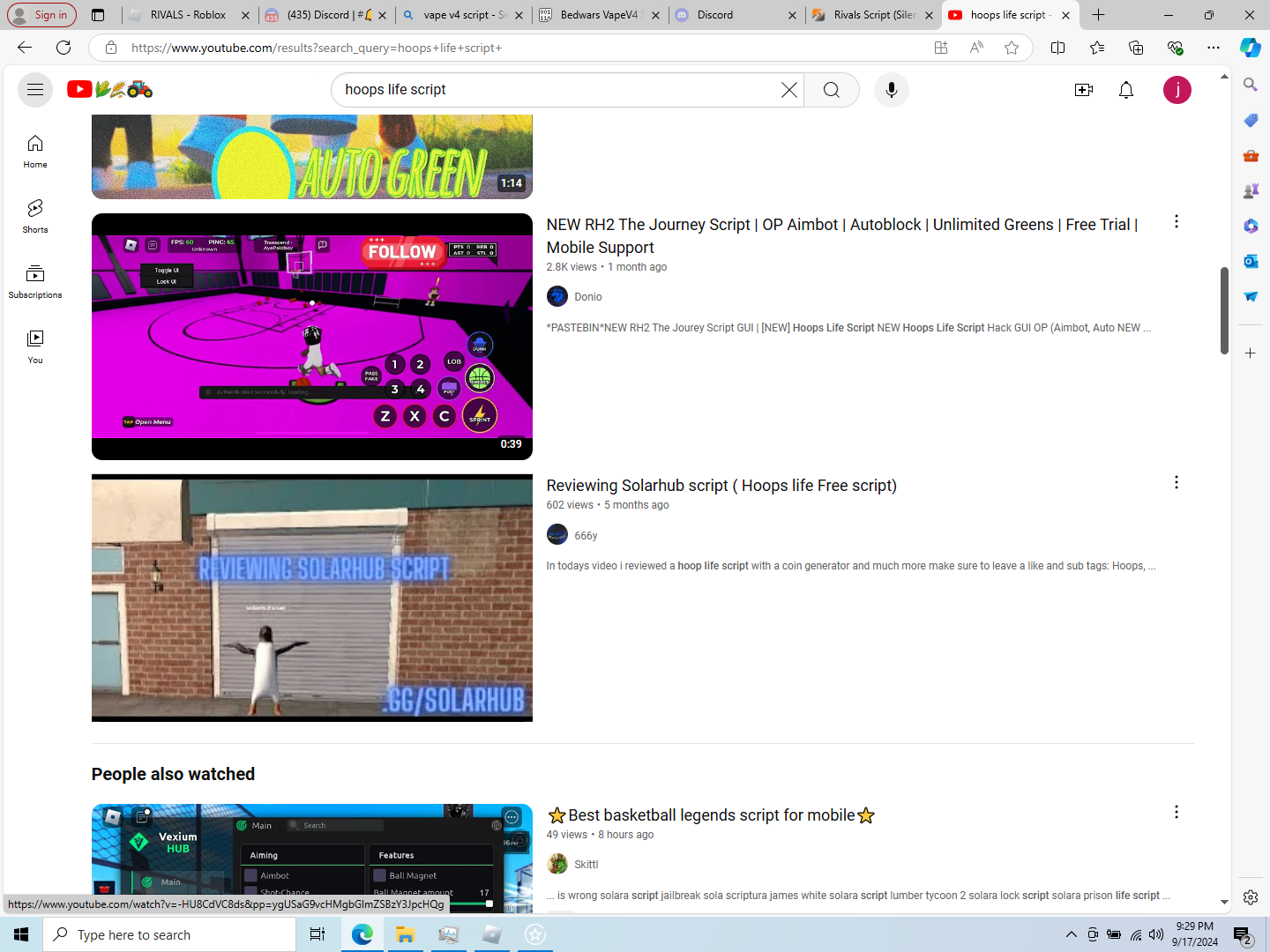This screenshot has height=952, width=1270.
Task: Customize the Edge sidebar plus button
Action: 1251,353
